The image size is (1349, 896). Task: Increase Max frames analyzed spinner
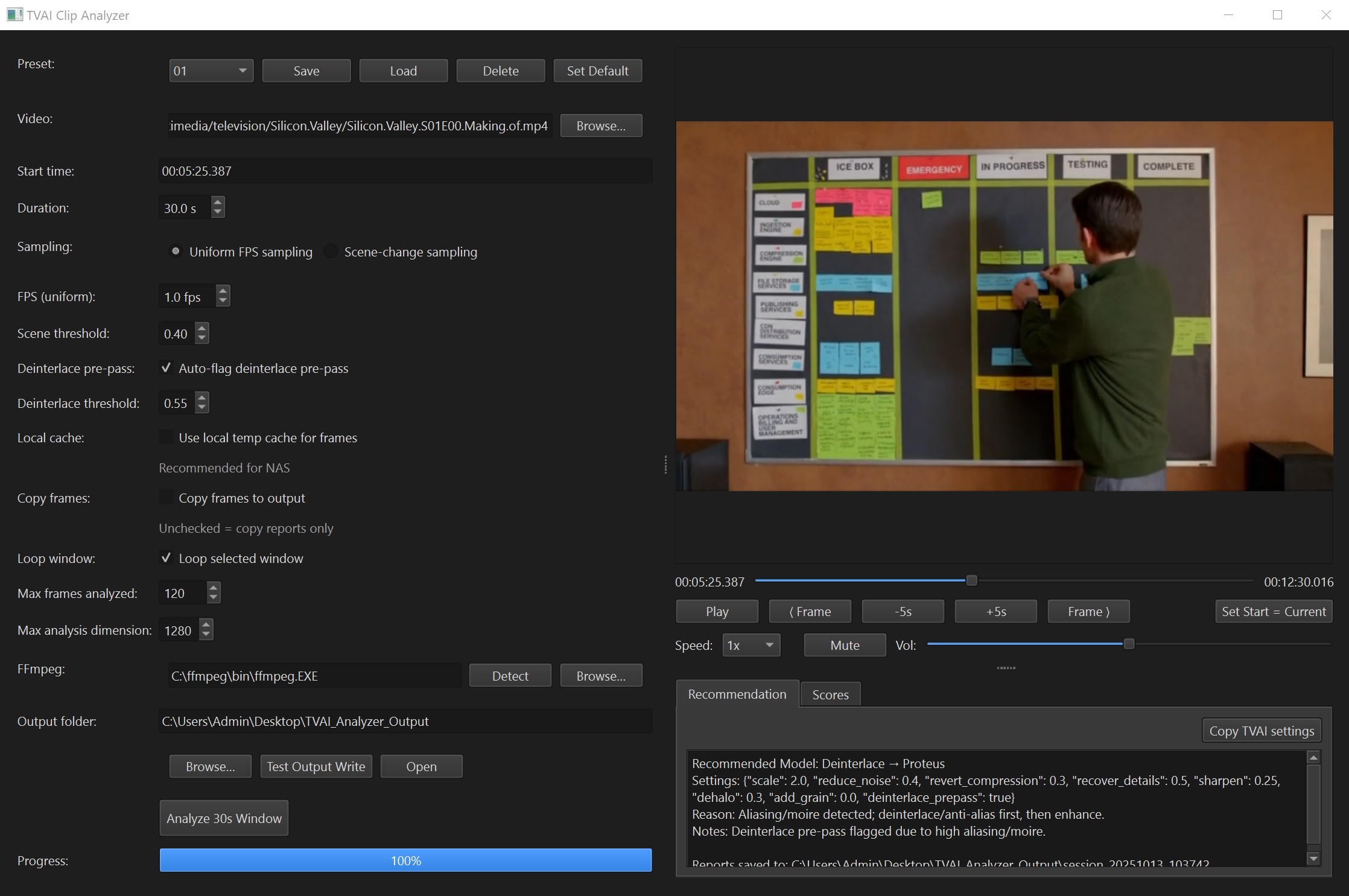click(213, 588)
